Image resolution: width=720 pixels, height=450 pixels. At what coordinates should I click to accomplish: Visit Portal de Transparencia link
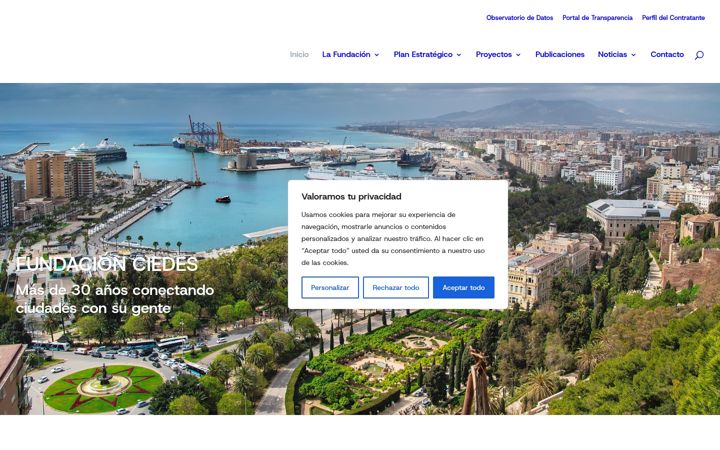point(597,17)
